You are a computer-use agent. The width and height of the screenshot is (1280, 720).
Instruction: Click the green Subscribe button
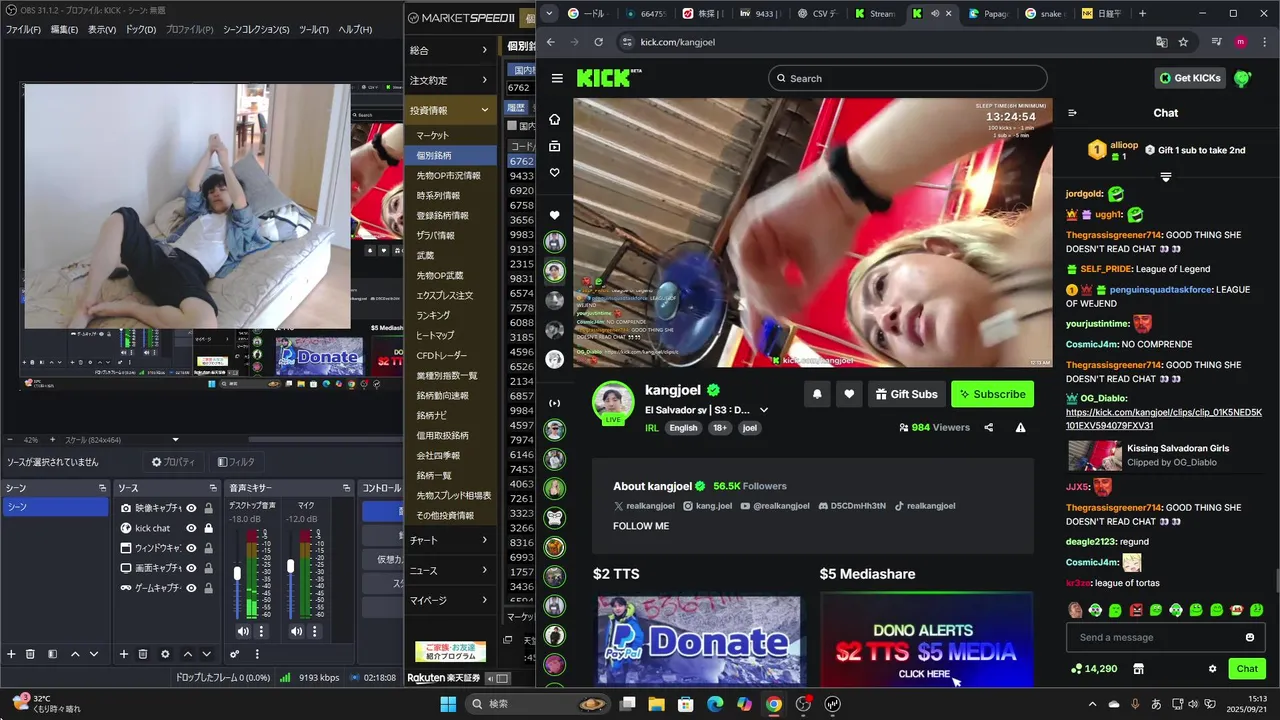pos(992,394)
